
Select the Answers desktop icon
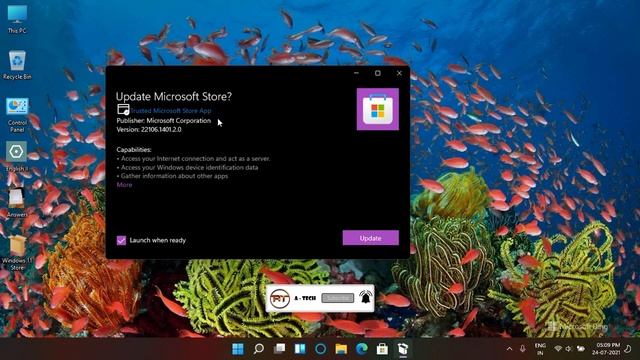pyautogui.click(x=17, y=202)
